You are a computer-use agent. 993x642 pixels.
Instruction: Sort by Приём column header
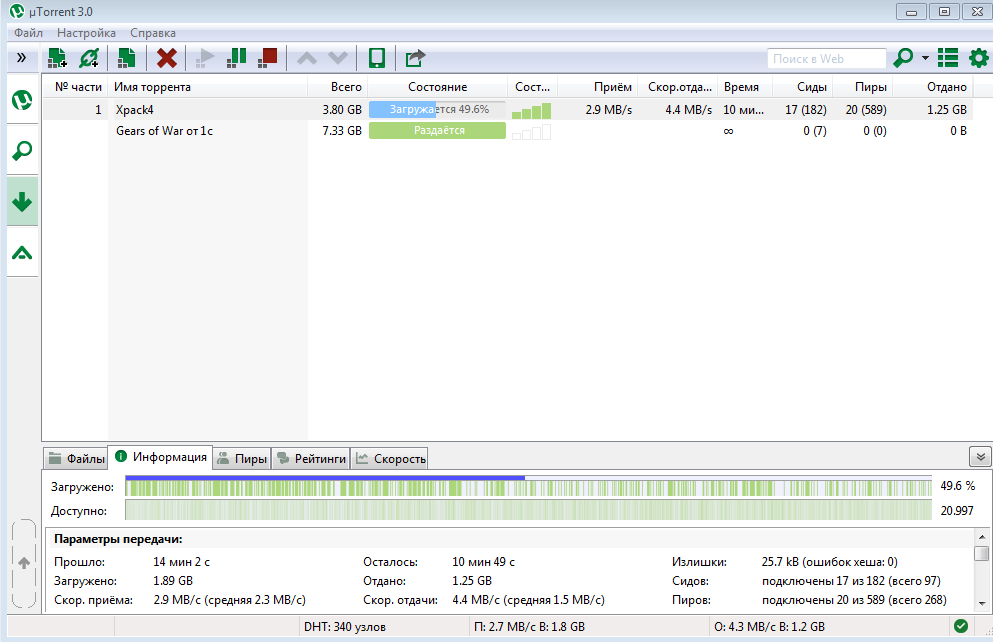[597, 87]
